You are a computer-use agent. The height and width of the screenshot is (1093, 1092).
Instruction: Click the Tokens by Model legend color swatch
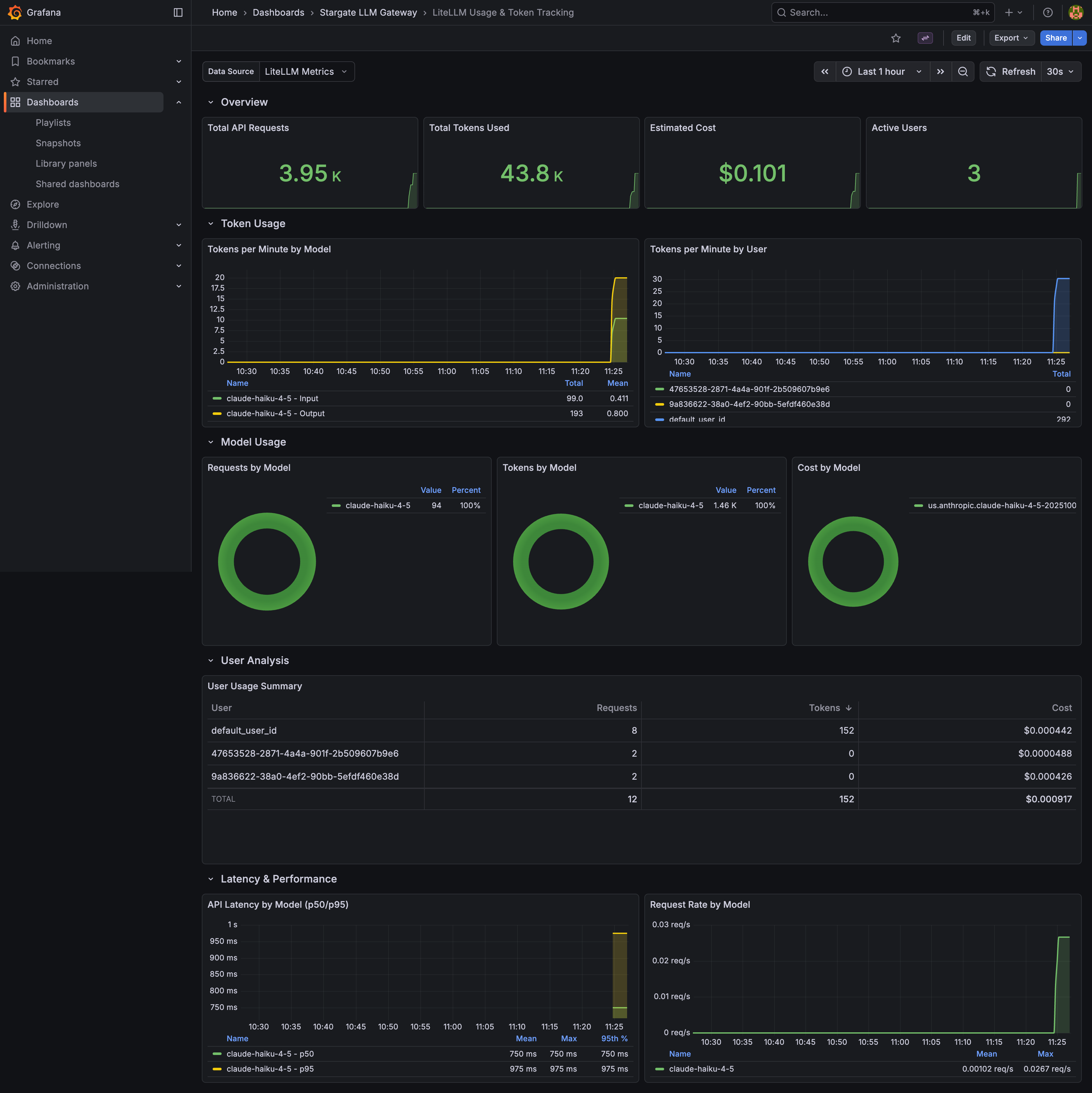[629, 505]
